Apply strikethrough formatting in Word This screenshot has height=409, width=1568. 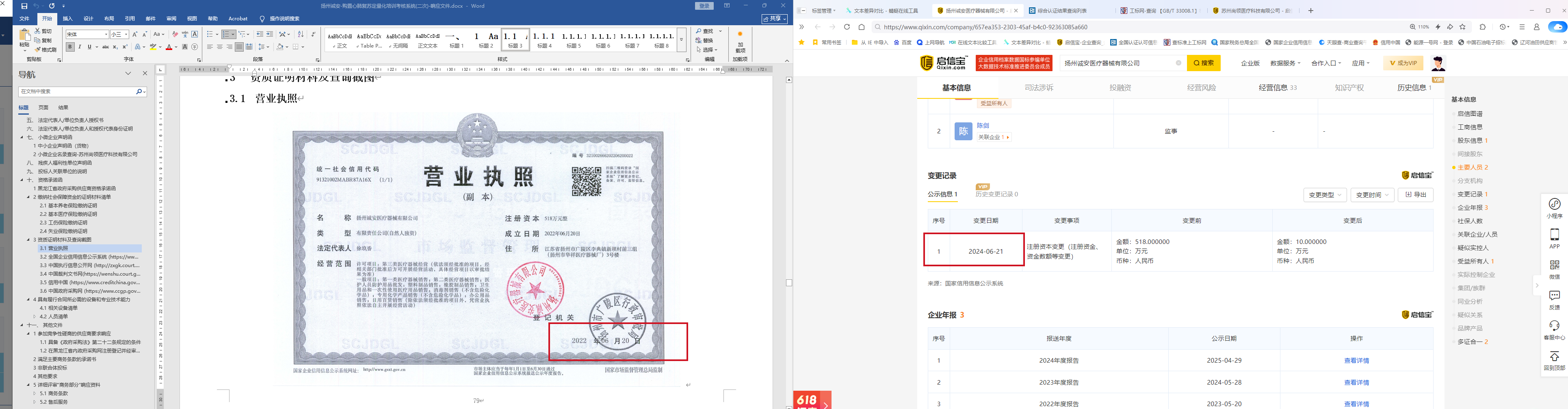click(x=106, y=47)
